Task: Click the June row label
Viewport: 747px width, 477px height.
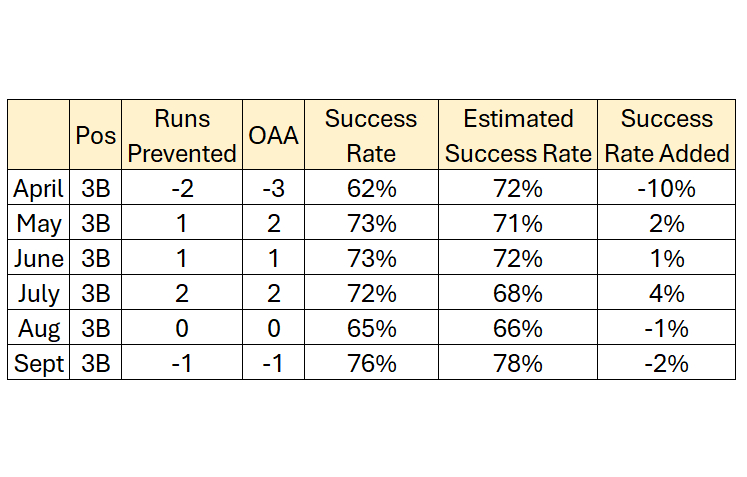Action: tap(39, 258)
